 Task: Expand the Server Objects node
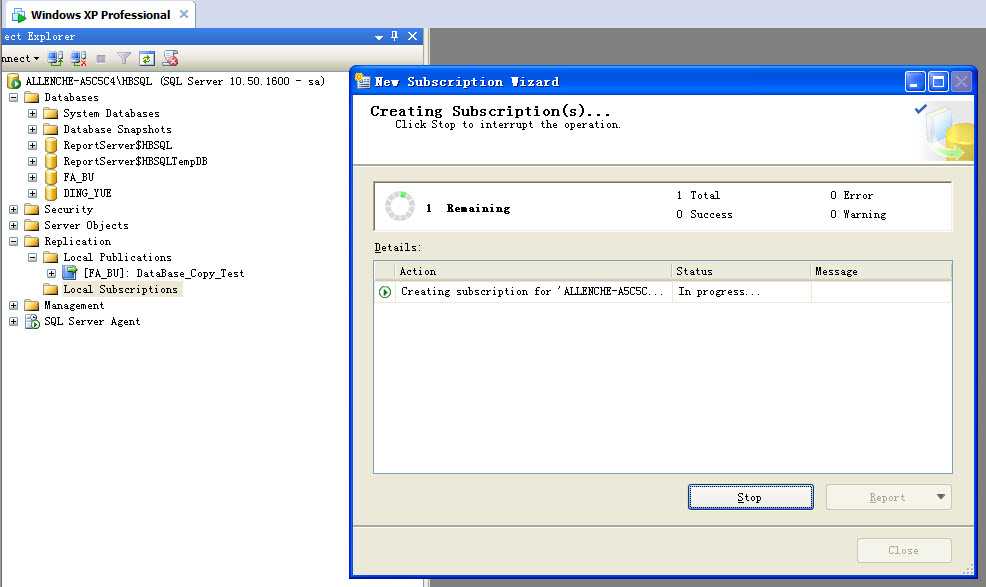click(13, 225)
